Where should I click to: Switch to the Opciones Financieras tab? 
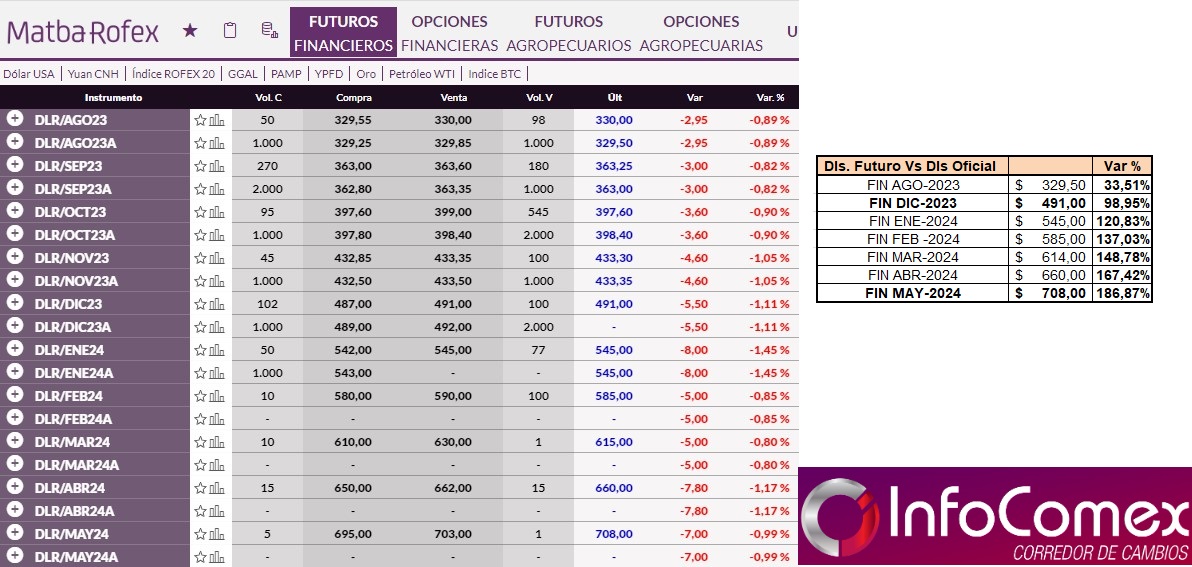click(449, 33)
